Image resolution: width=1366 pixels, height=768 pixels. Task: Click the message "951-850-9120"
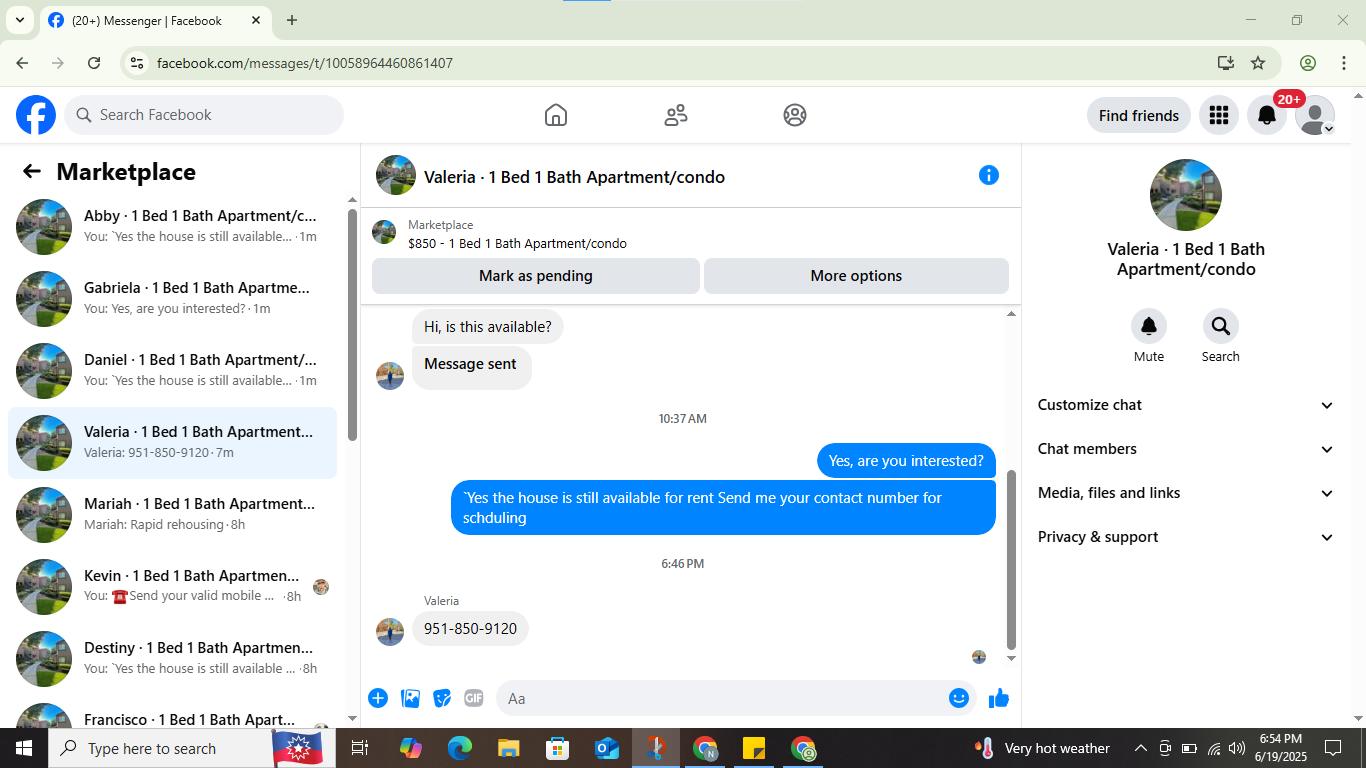470,629
